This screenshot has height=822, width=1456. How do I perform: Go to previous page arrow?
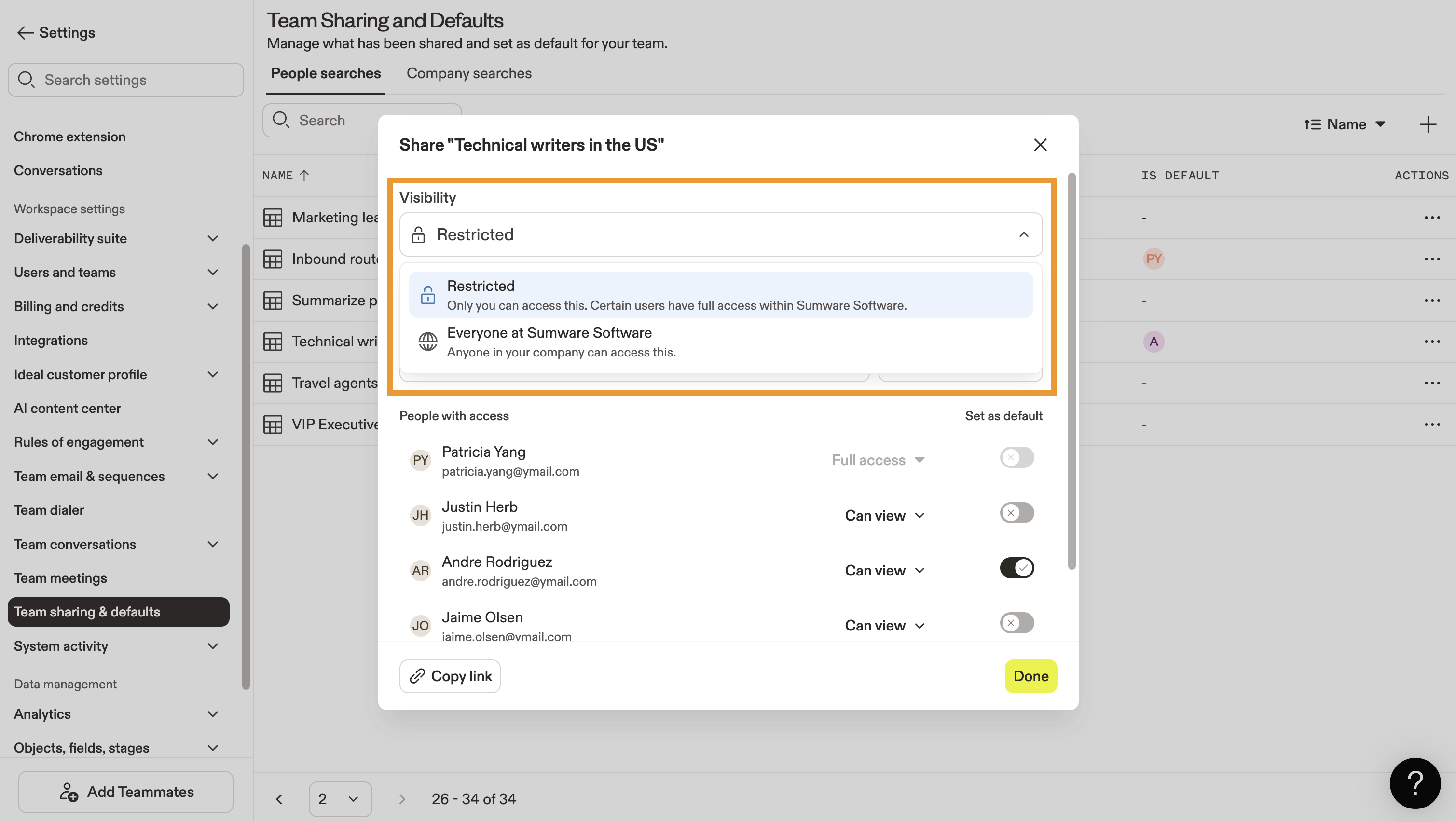(279, 799)
